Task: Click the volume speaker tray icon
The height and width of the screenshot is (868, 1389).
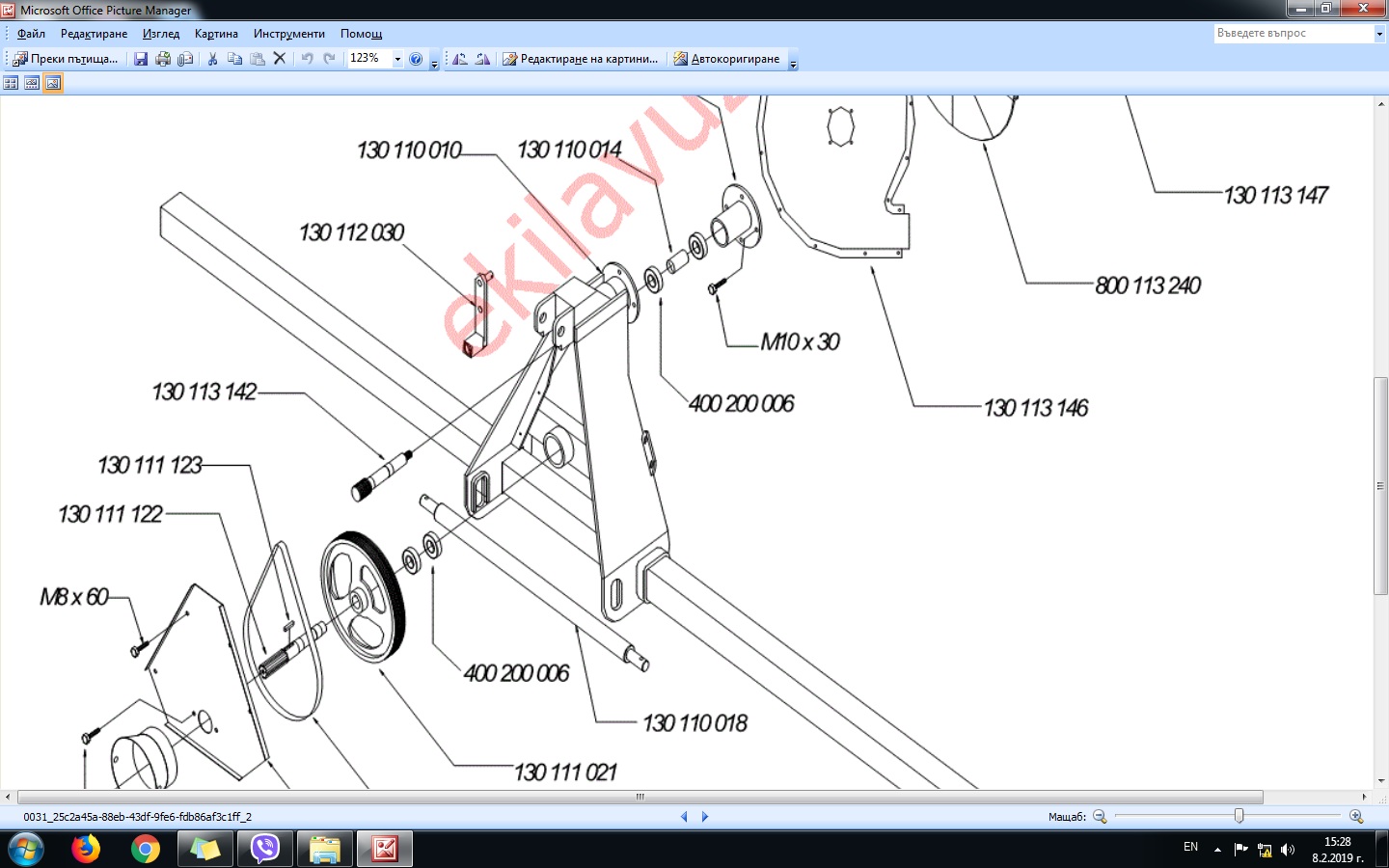Action: pyautogui.click(x=1288, y=850)
